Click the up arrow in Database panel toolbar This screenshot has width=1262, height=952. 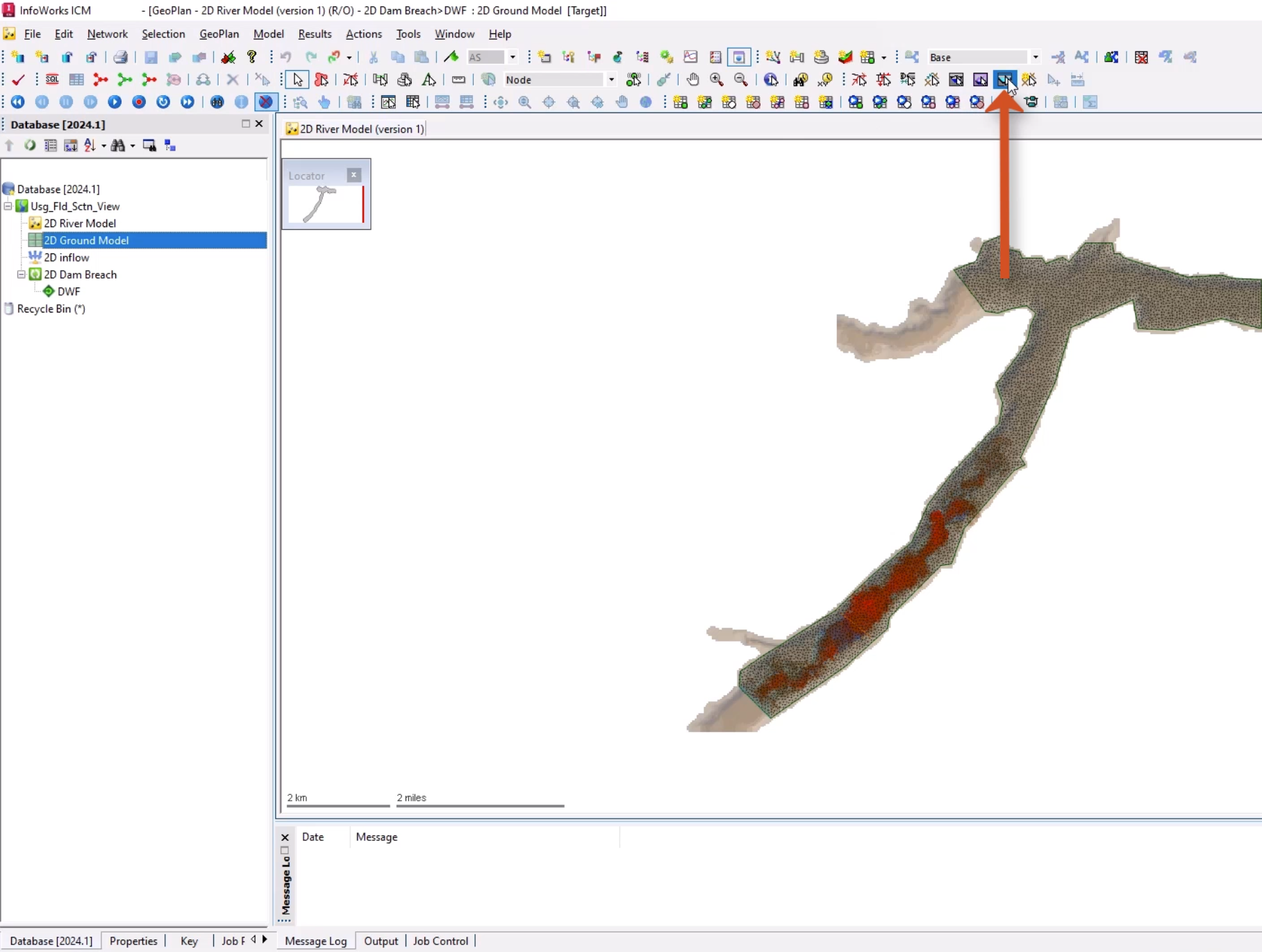coord(9,145)
